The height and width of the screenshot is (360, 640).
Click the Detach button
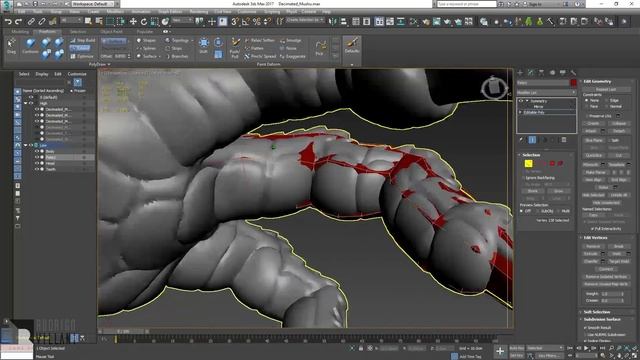619,131
